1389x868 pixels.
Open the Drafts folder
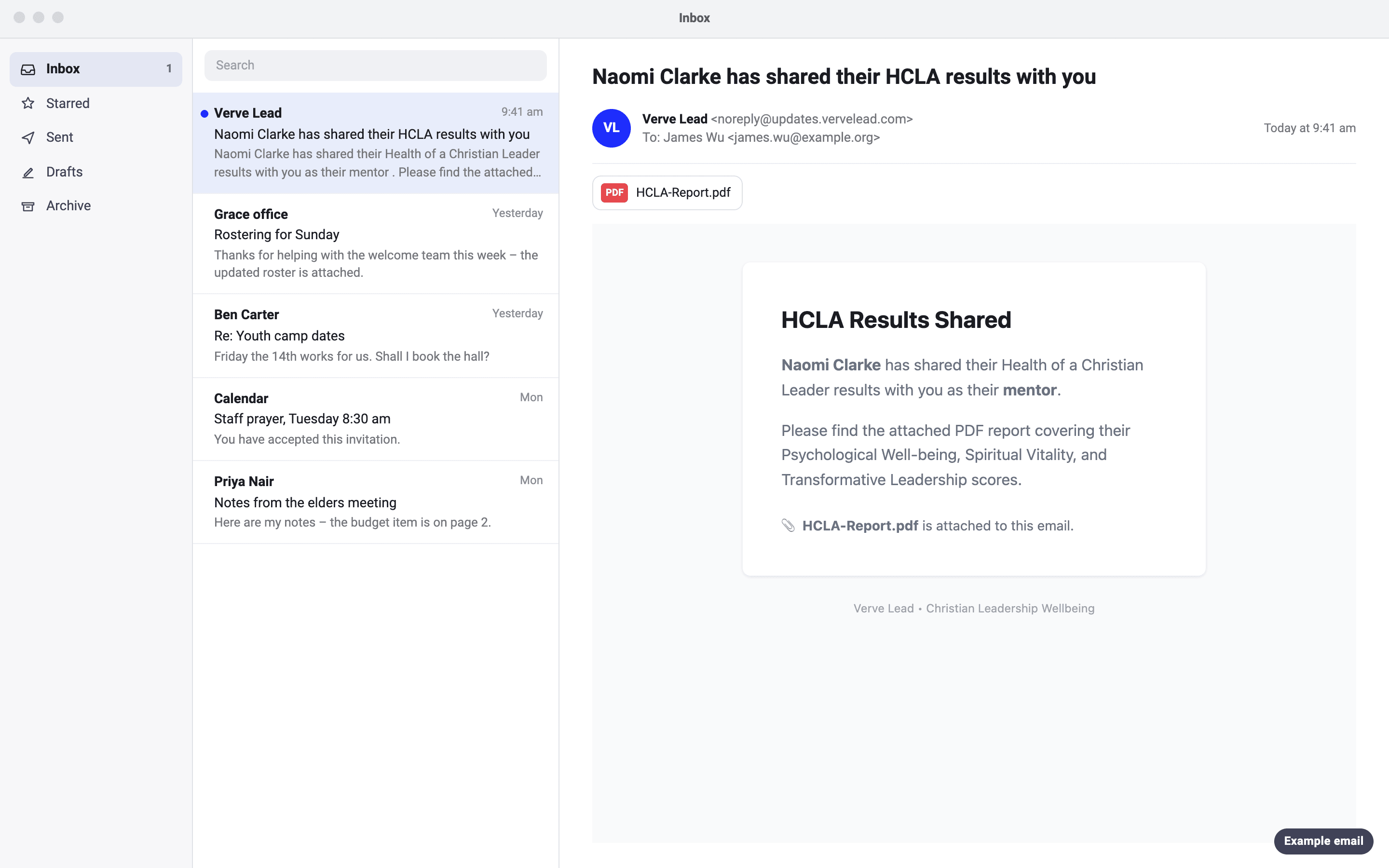pos(96,172)
